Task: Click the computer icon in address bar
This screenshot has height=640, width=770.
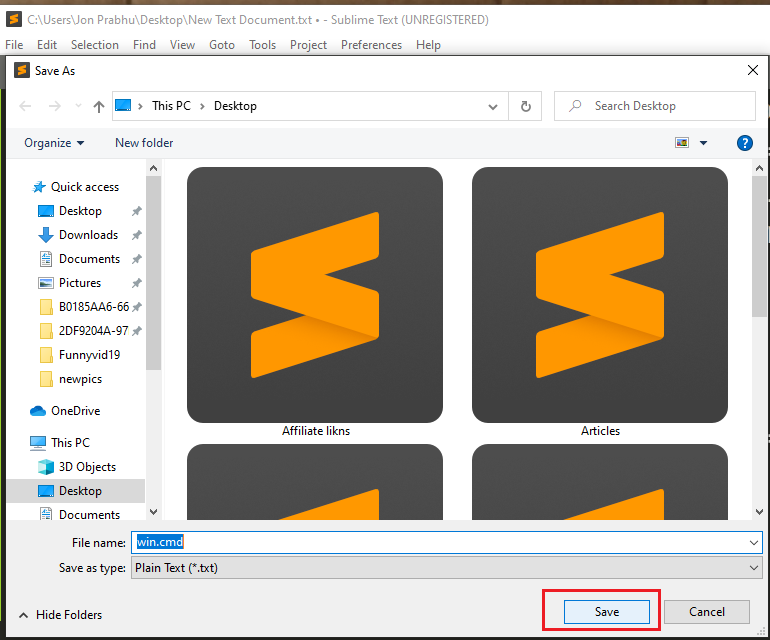Action: click(123, 105)
